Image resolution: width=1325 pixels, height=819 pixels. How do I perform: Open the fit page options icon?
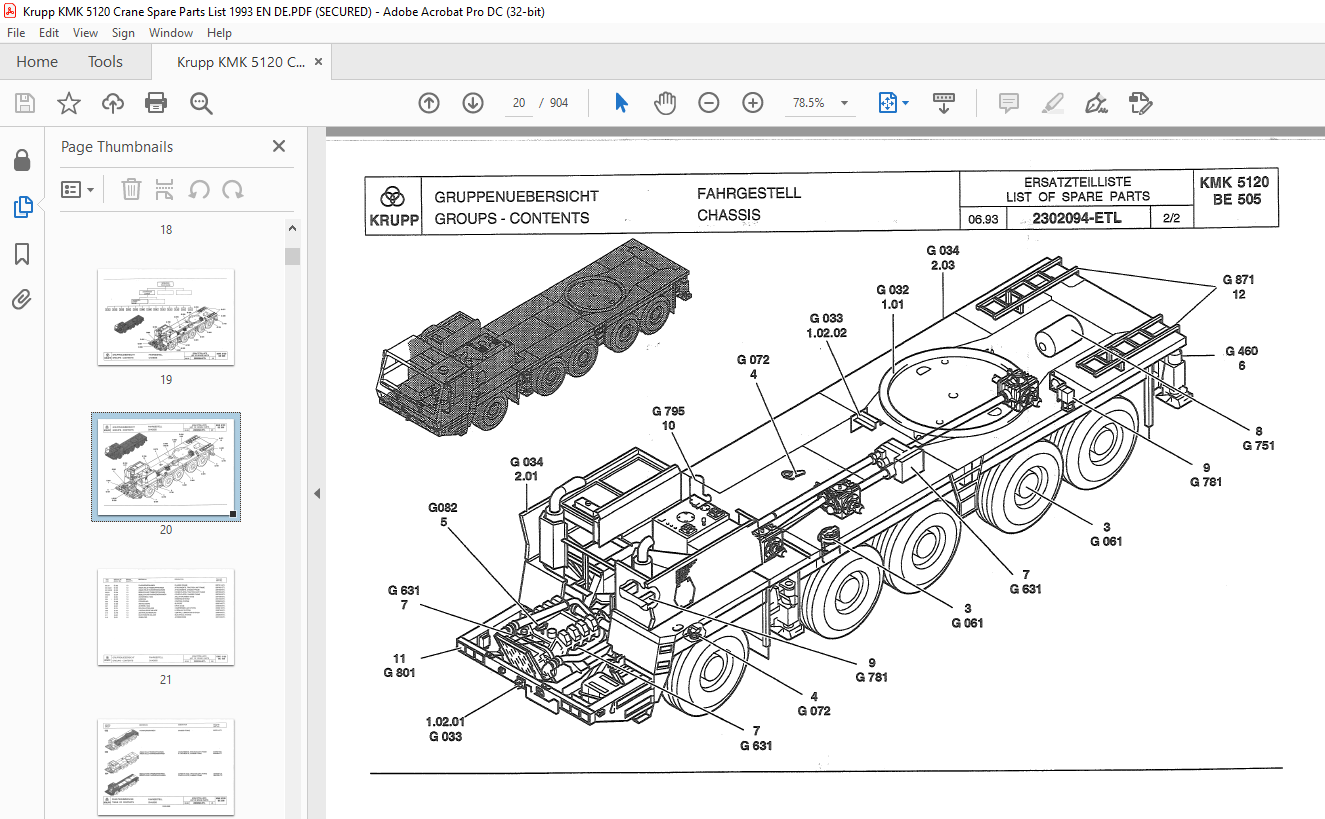tap(892, 103)
